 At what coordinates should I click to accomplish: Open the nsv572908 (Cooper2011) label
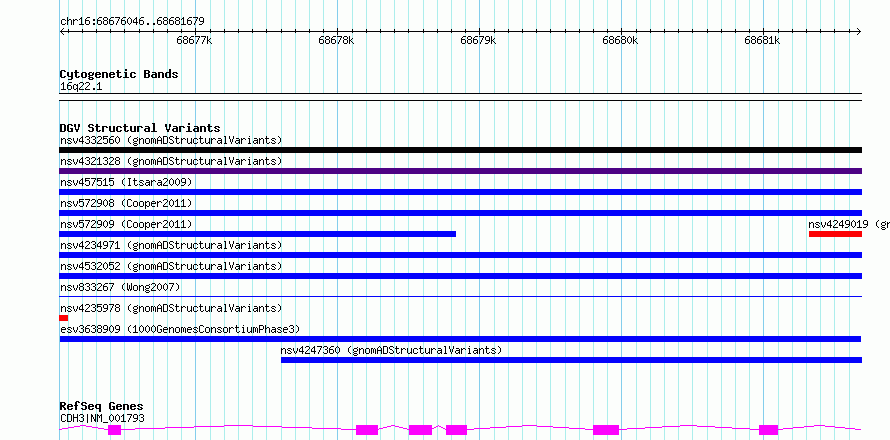[x=126, y=203]
